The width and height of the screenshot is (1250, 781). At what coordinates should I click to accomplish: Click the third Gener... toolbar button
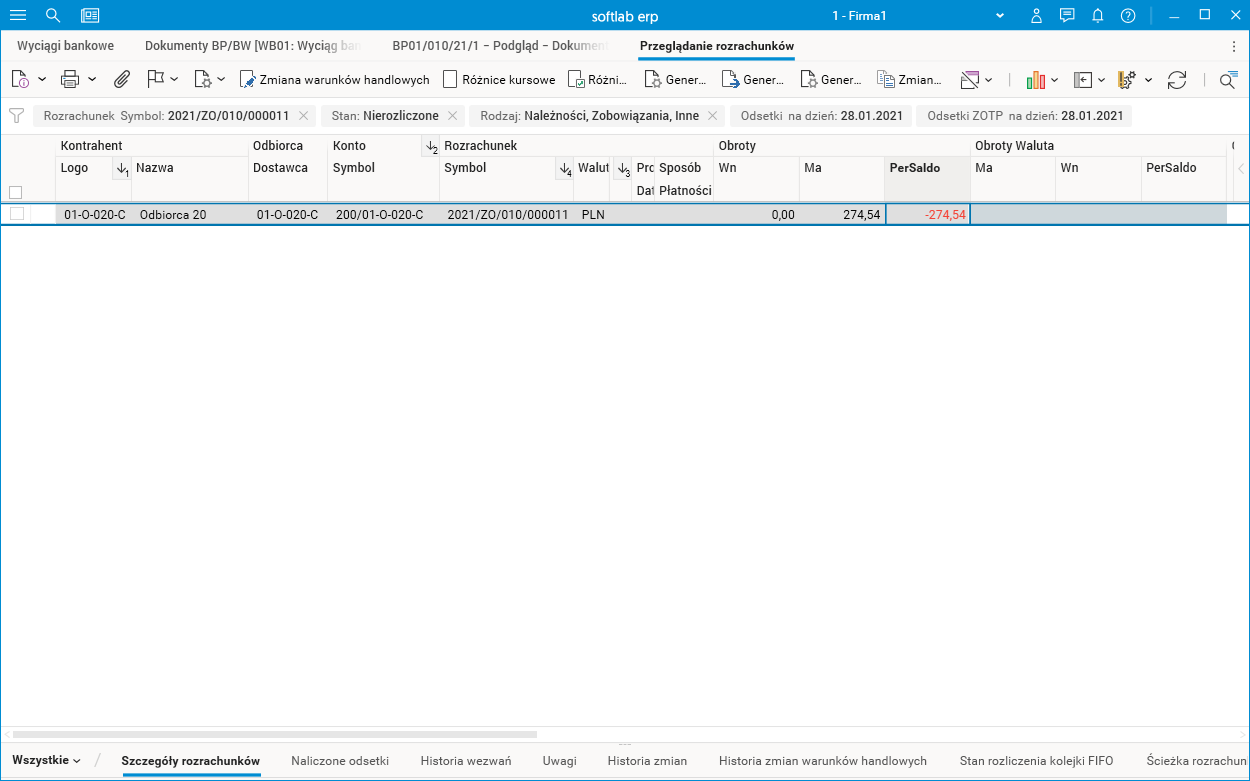[x=830, y=79]
